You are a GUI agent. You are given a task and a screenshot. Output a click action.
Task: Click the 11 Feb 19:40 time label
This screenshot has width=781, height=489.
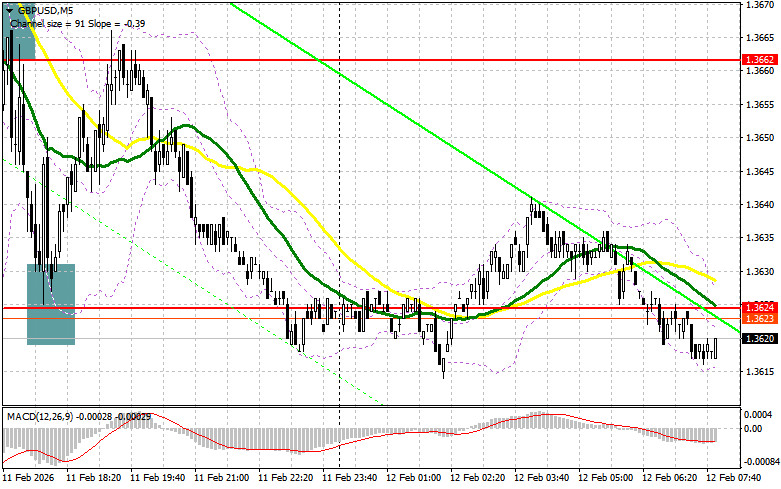pyautogui.click(x=157, y=478)
